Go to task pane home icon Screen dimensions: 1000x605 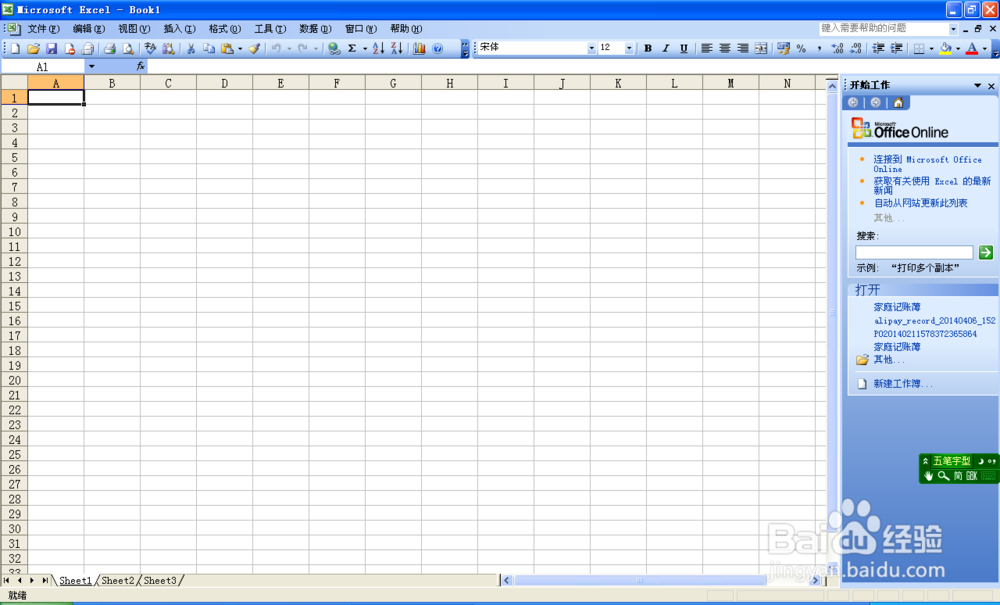click(898, 103)
